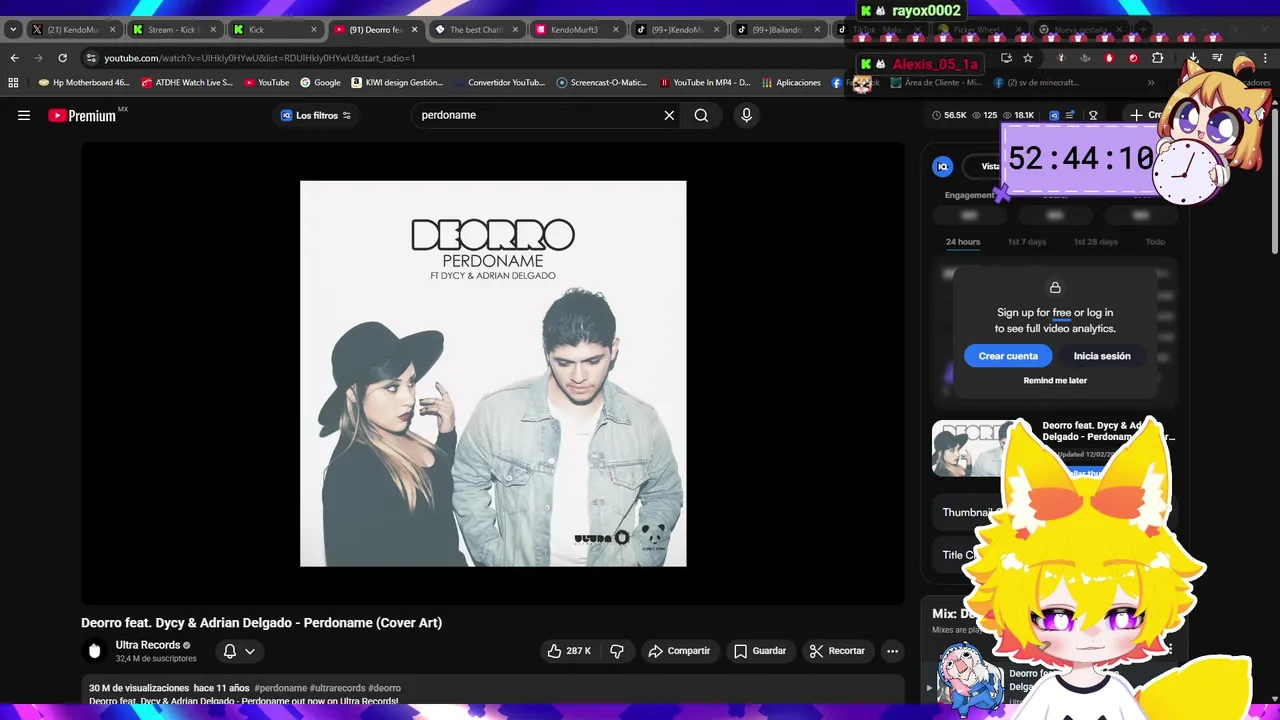Screen dimensions: 1280x720
Task: Switch to the '(99+)Bailando' TikTok tab
Action: pyautogui.click(x=780, y=30)
